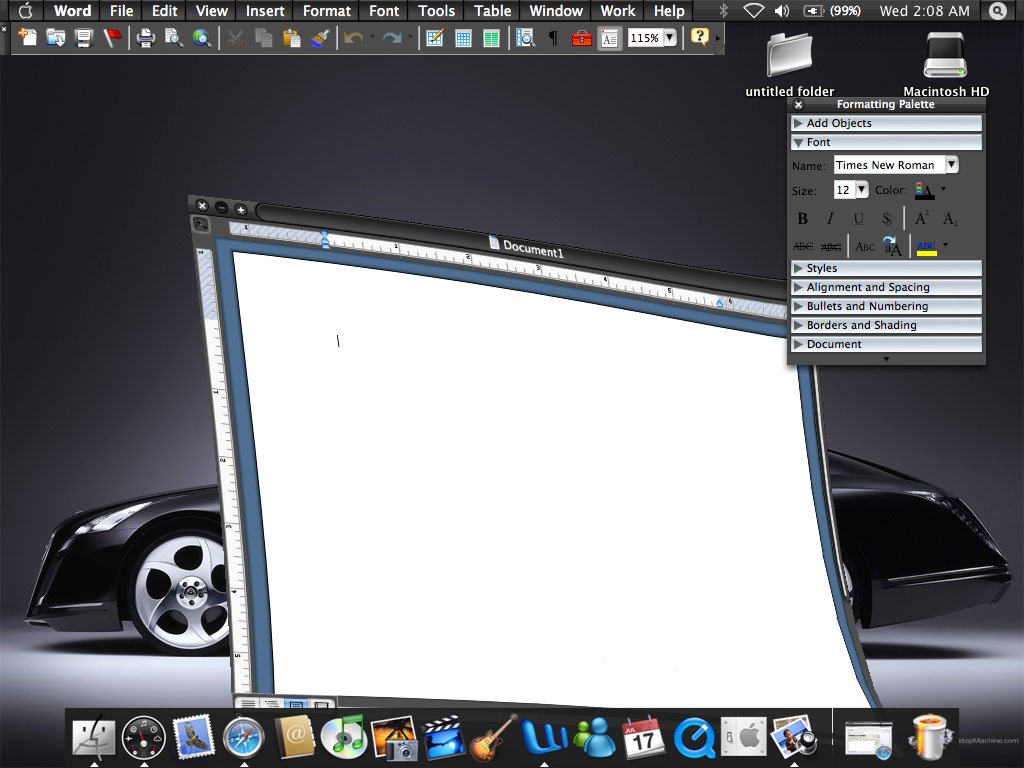
Task: Toggle Show/Hide paragraph marks
Action: coord(553,38)
